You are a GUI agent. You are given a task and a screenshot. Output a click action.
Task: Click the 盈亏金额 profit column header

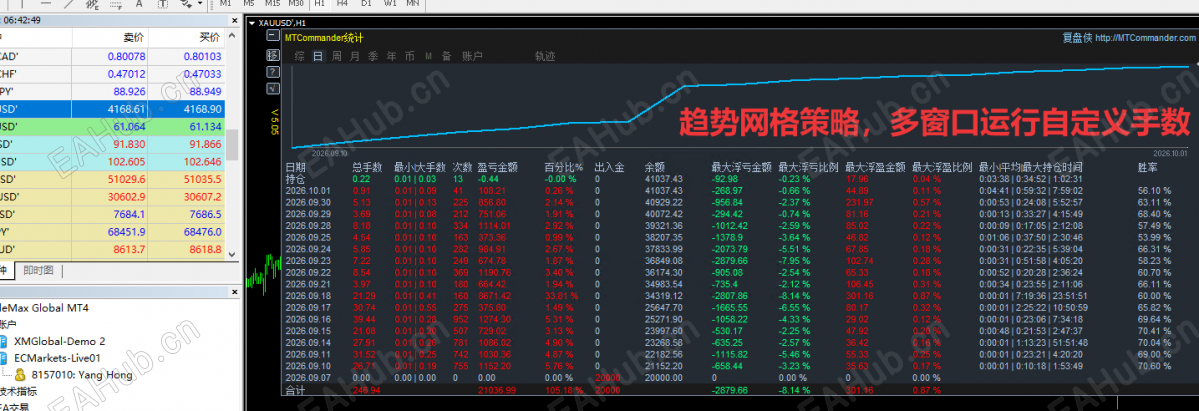498,166
